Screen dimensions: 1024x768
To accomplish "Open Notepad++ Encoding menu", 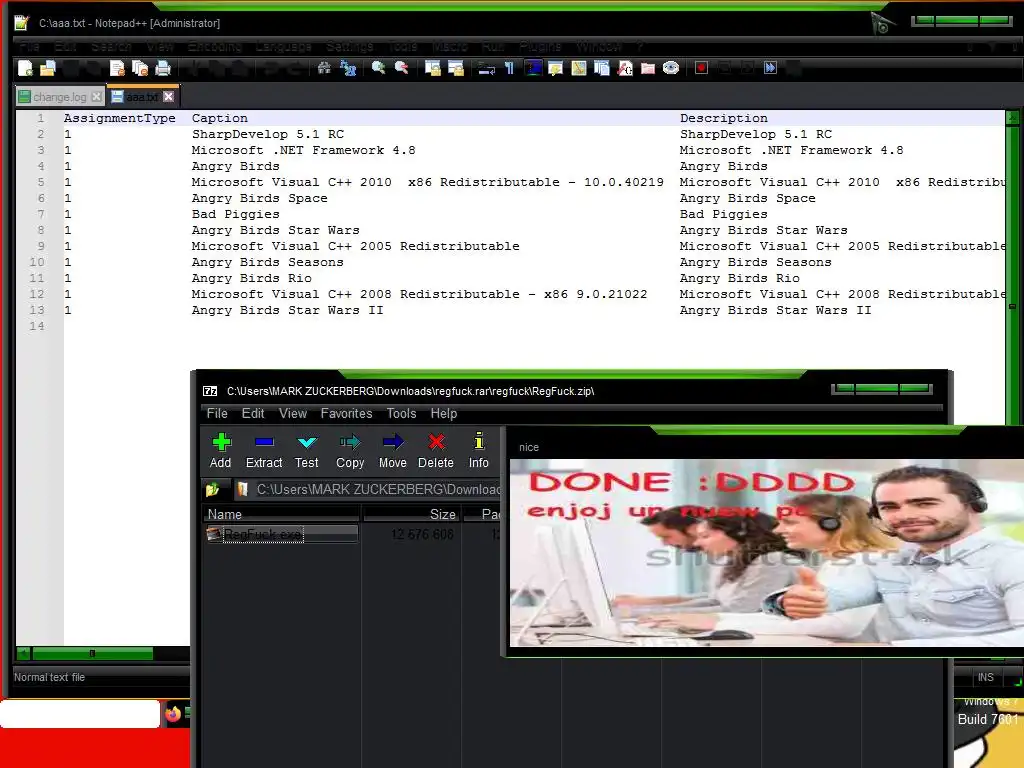I will [x=215, y=46].
